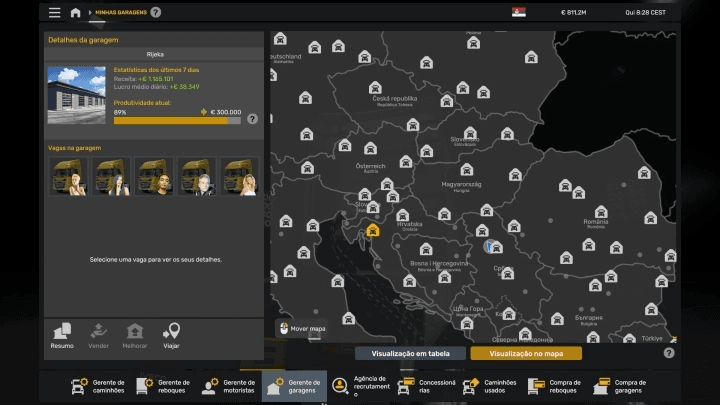The height and width of the screenshot is (405, 720).
Task: Click the Minhas Garagens breadcrumb
Action: coord(121,12)
